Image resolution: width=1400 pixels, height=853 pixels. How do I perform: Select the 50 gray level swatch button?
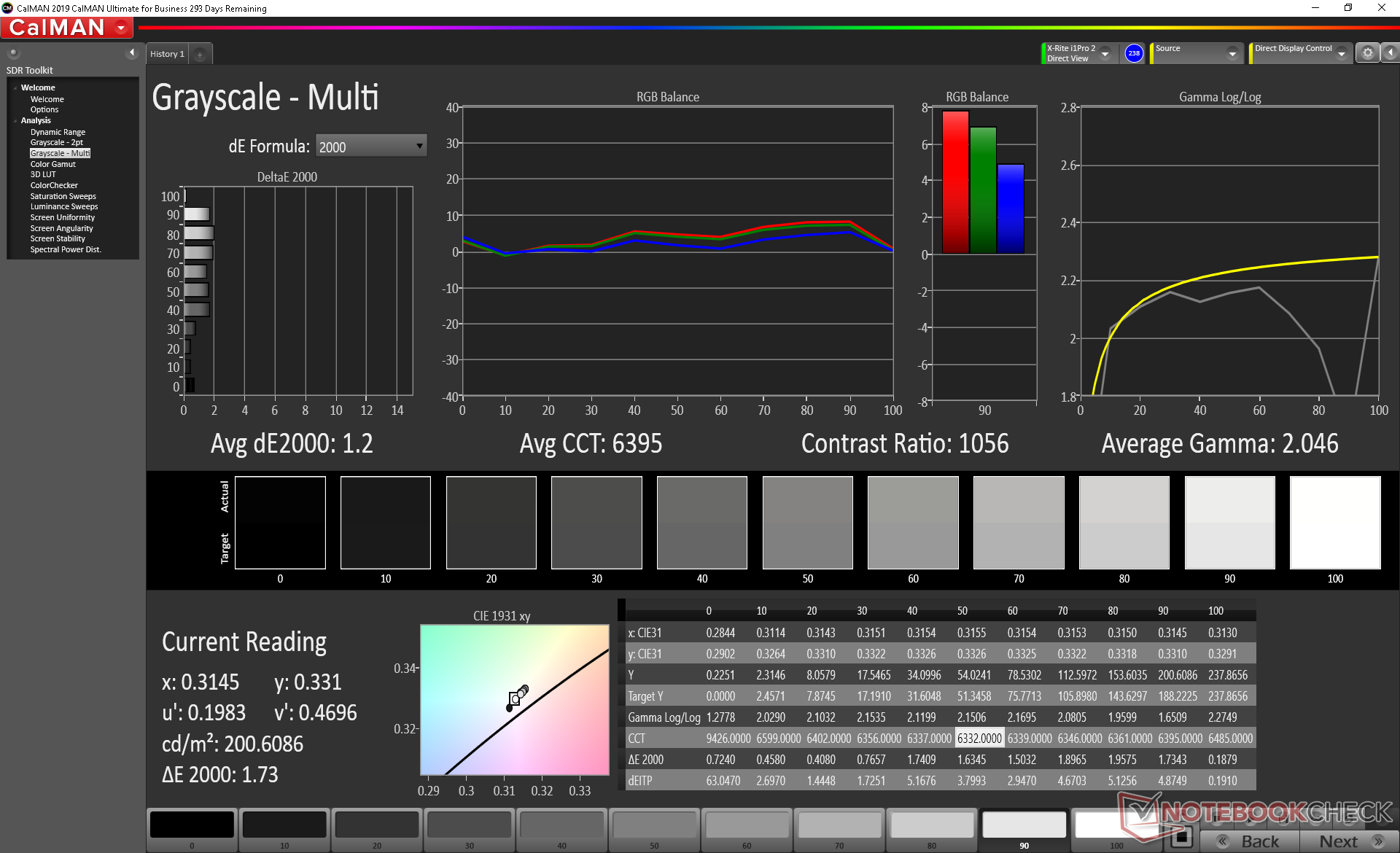[654, 826]
